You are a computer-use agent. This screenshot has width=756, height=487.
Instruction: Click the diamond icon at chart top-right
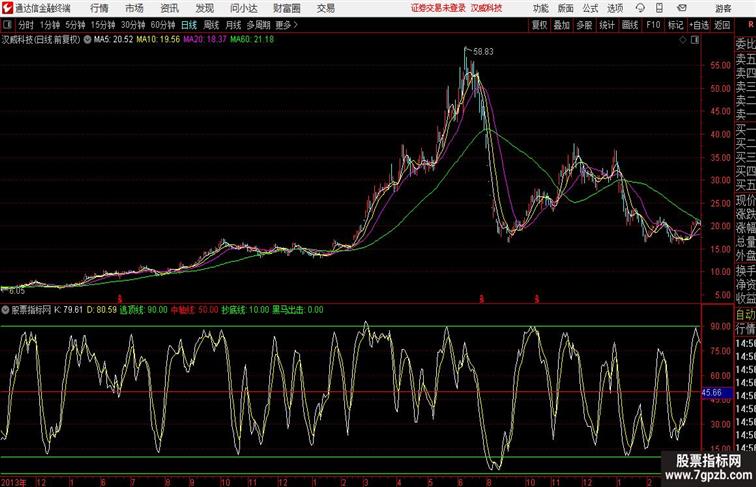[683, 40]
